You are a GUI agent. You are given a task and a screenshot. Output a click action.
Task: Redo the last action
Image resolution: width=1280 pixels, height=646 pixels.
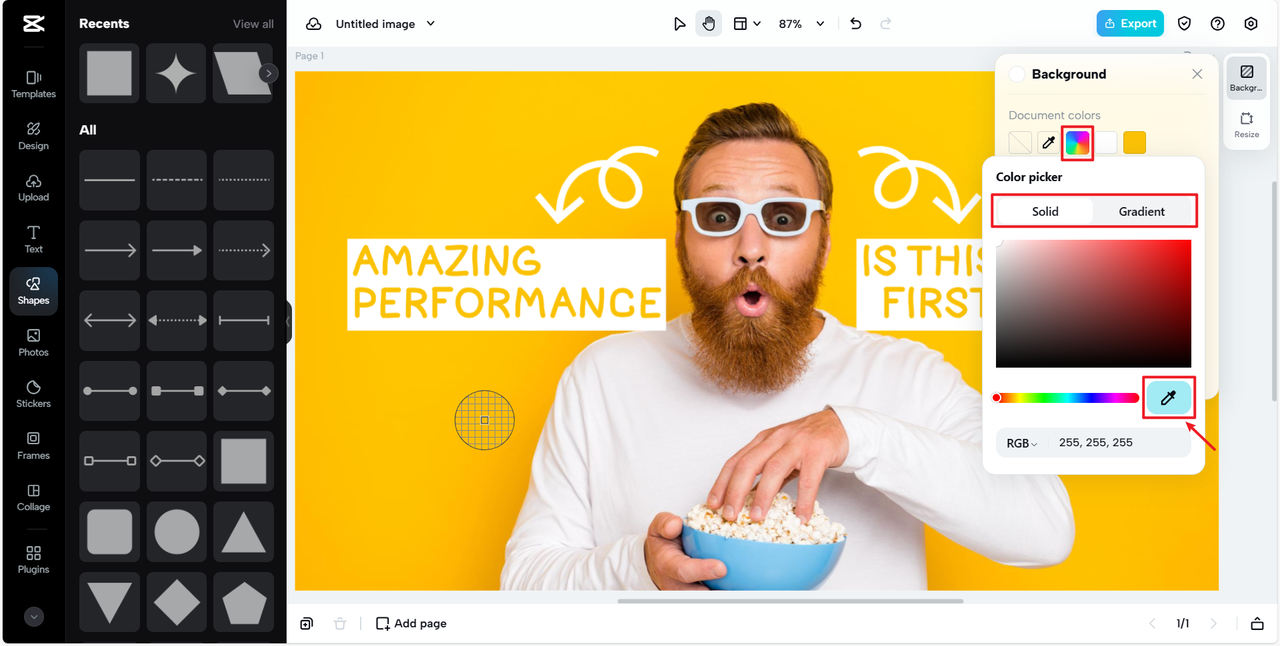(886, 24)
